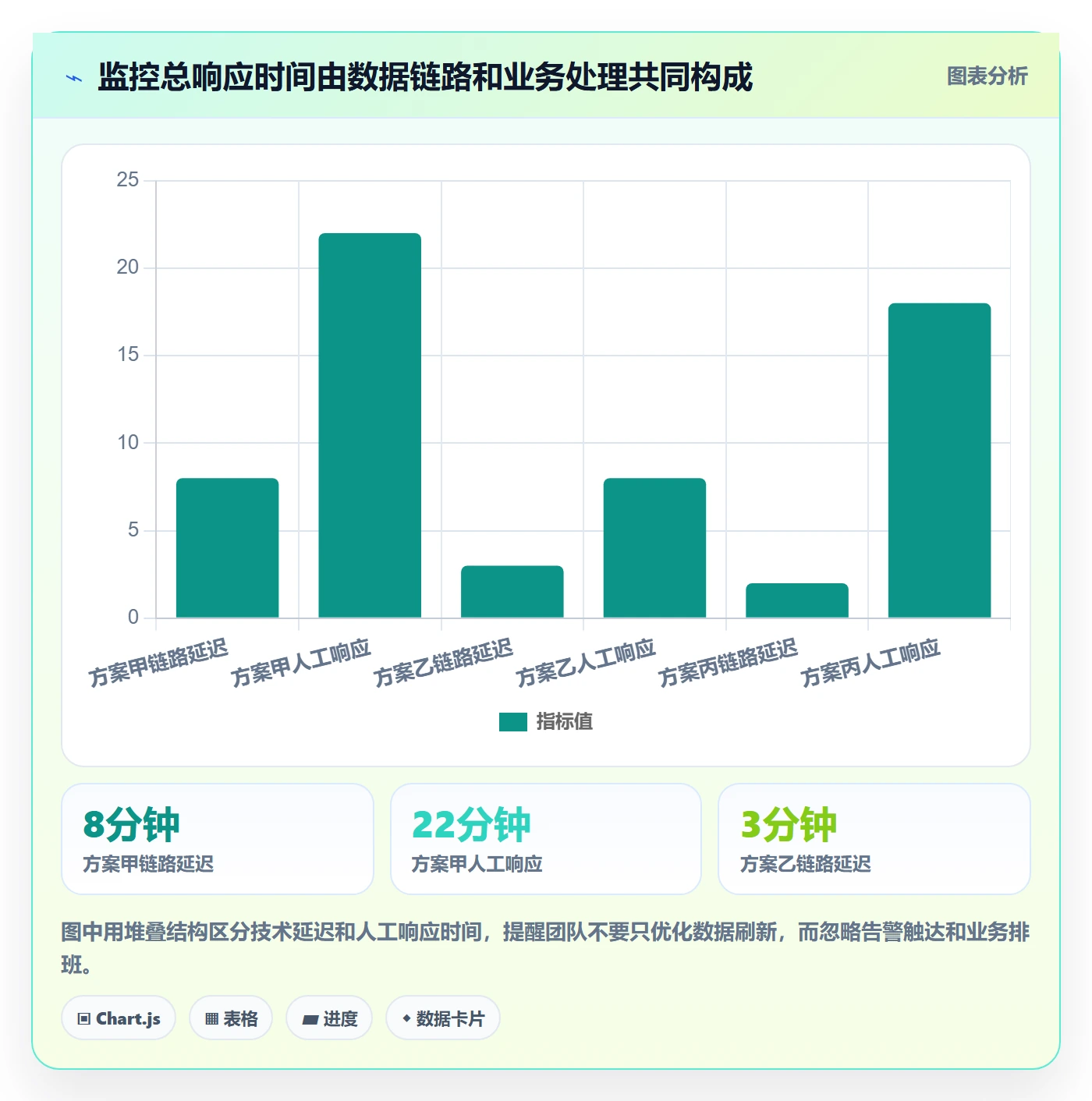Click the 方案乙链路延迟 bar in the chart

click(x=512, y=592)
